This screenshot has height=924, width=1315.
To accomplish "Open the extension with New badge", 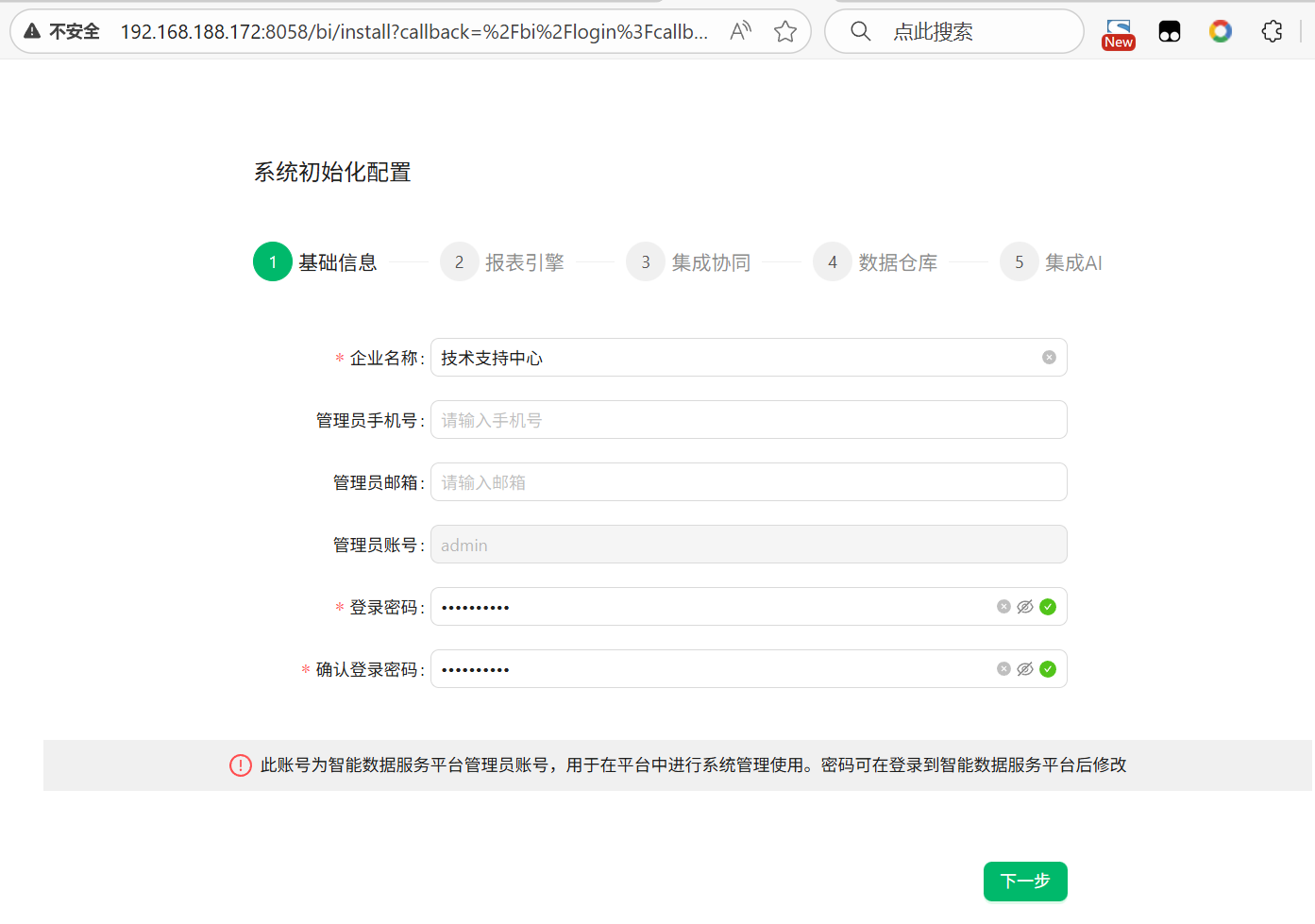I will click(x=1118, y=33).
